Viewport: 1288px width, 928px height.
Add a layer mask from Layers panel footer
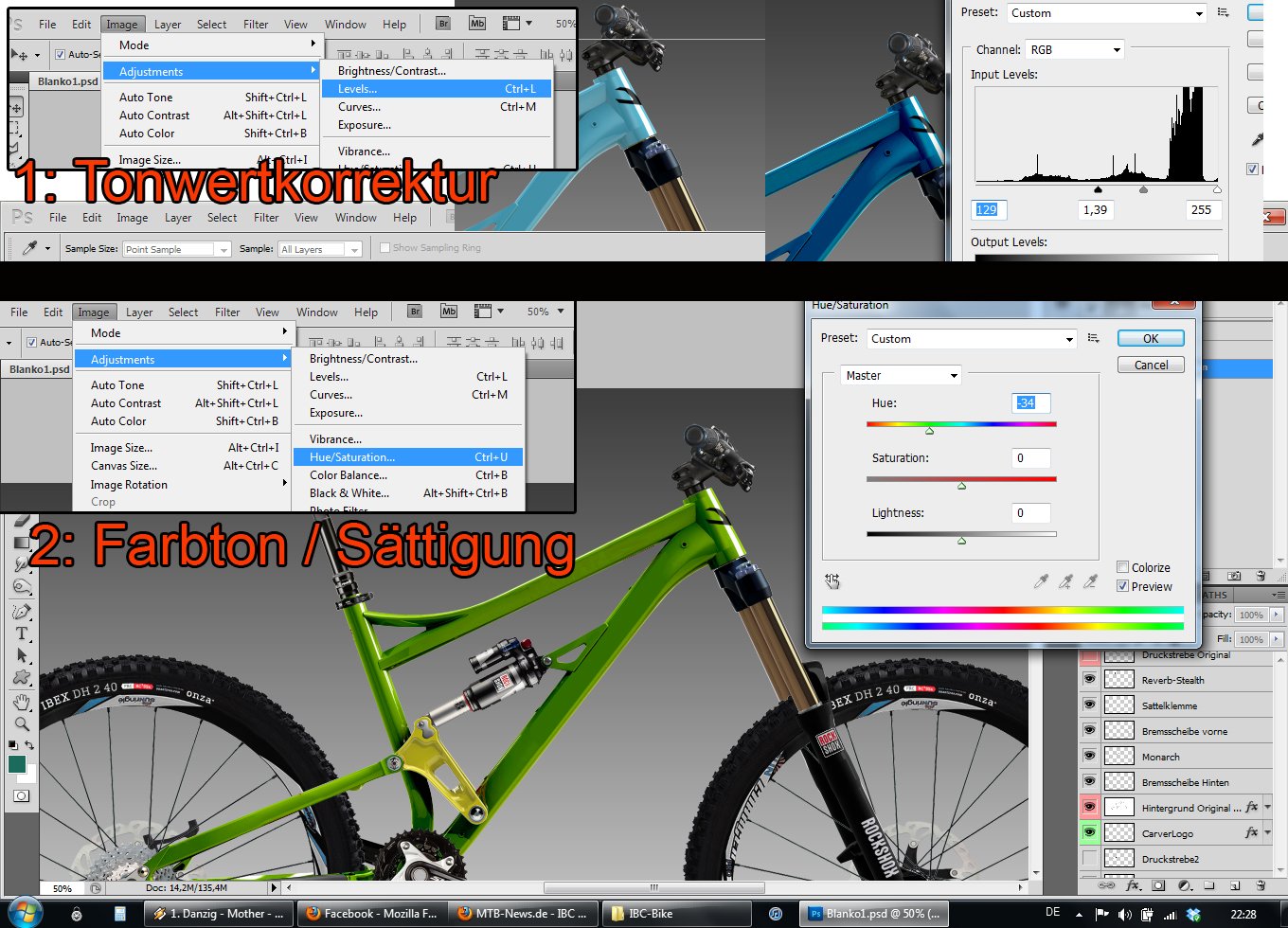click(x=1158, y=886)
